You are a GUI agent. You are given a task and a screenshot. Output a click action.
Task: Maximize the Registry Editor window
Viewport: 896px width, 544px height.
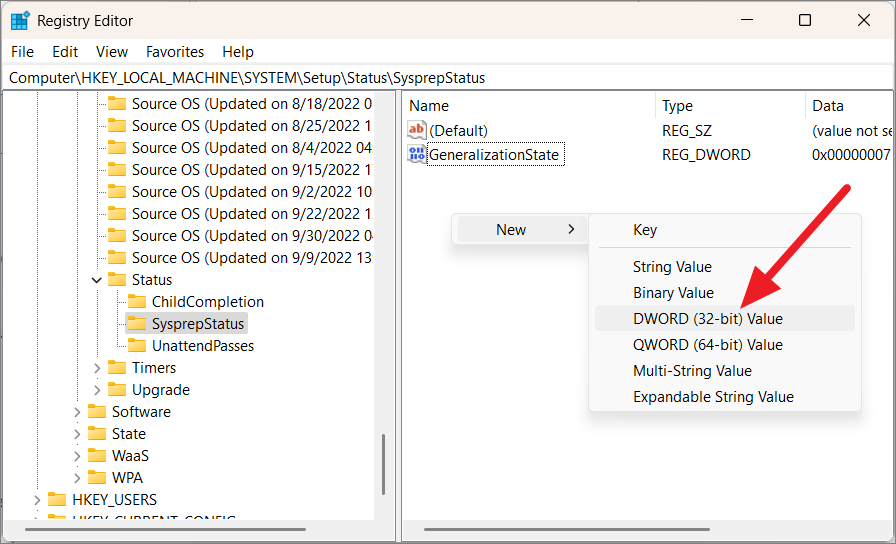[805, 21]
